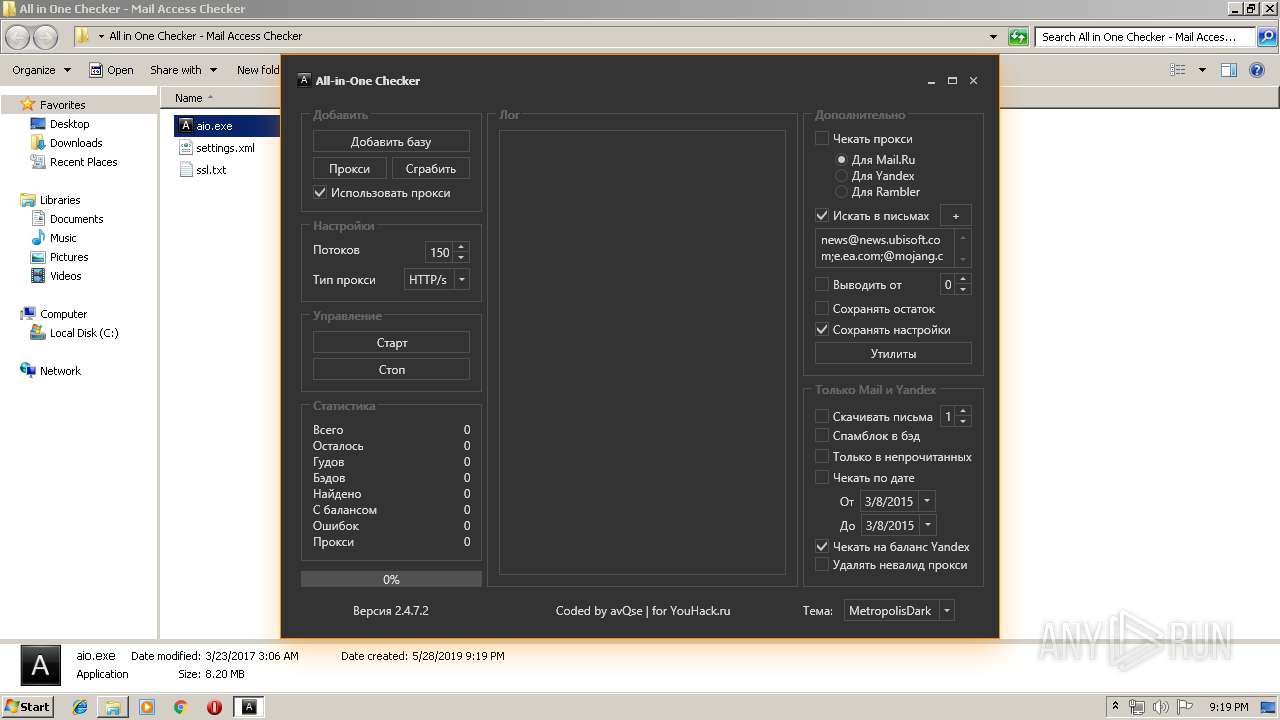Click the Сграбить button
The height and width of the screenshot is (720, 1280).
point(431,169)
